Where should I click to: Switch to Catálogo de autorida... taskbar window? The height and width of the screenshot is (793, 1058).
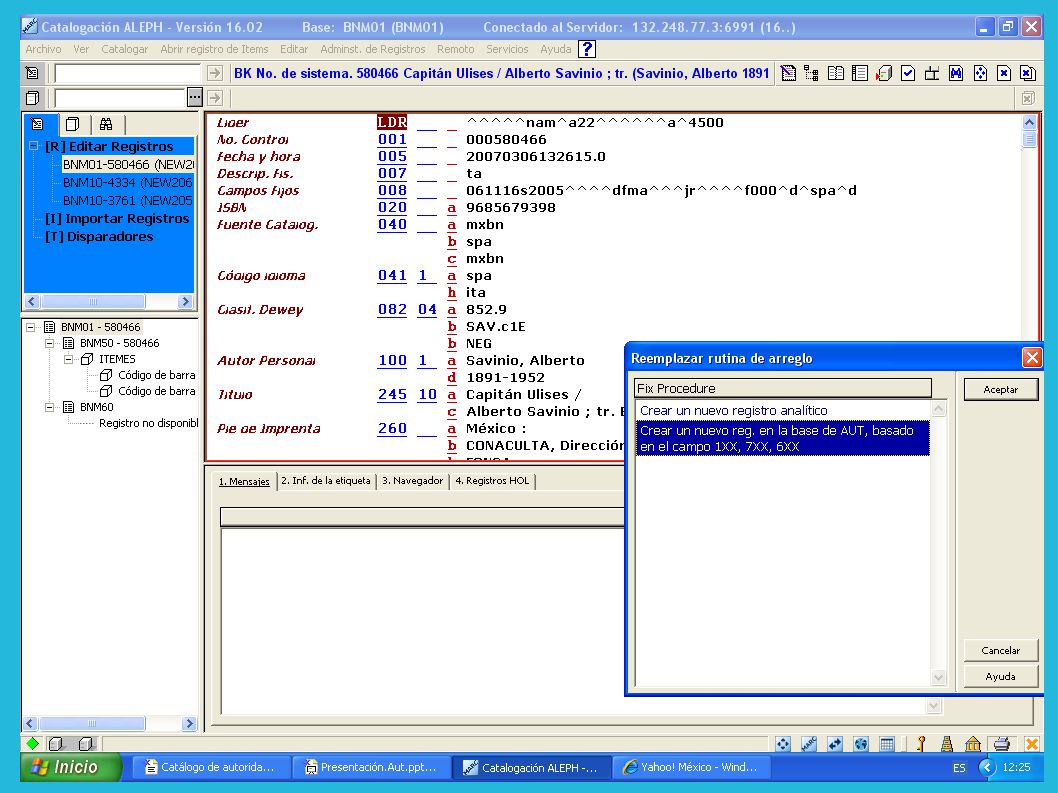coord(211,767)
